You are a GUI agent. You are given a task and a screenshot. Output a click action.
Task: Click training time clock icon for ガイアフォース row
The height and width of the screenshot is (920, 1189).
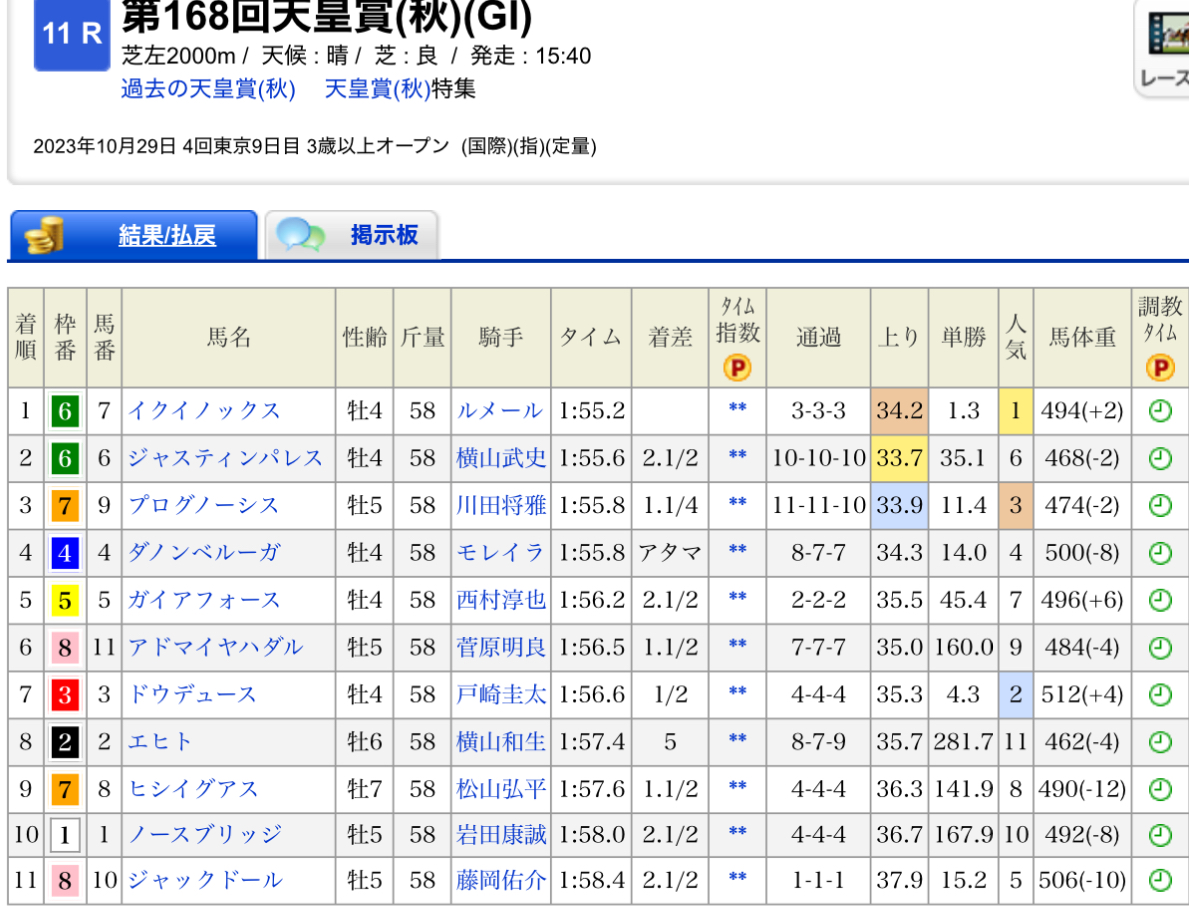point(1160,600)
